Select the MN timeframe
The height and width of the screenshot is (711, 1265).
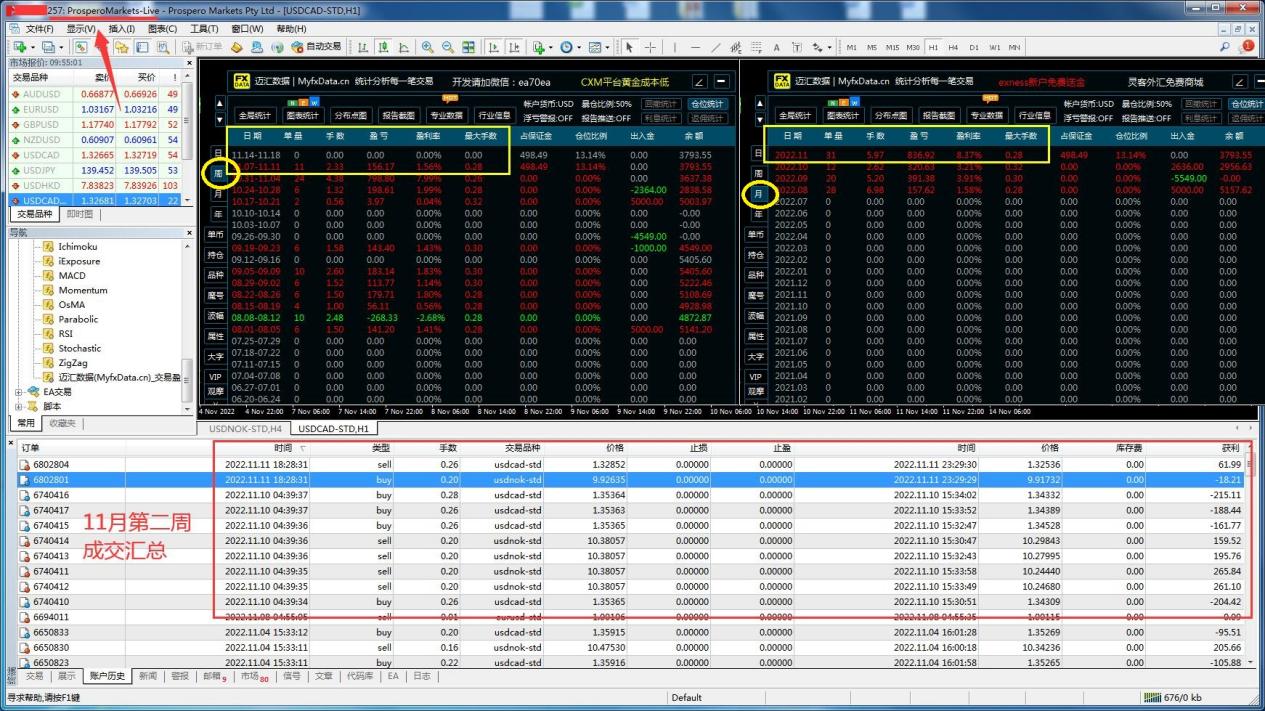[1015, 47]
